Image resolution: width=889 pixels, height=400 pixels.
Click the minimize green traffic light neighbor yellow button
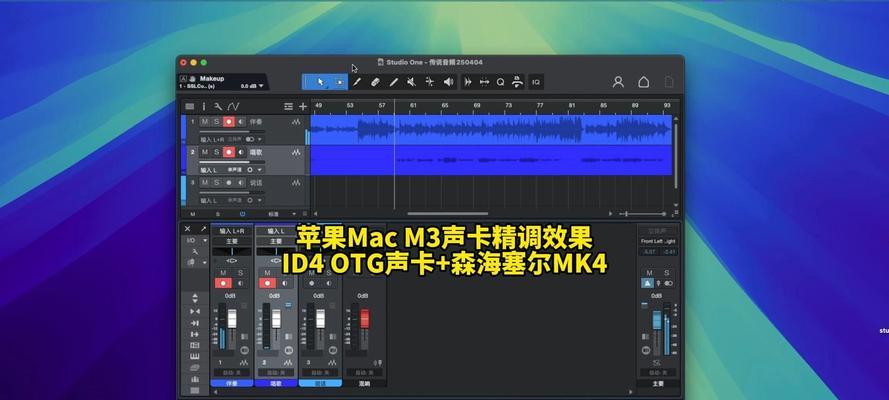(193, 62)
